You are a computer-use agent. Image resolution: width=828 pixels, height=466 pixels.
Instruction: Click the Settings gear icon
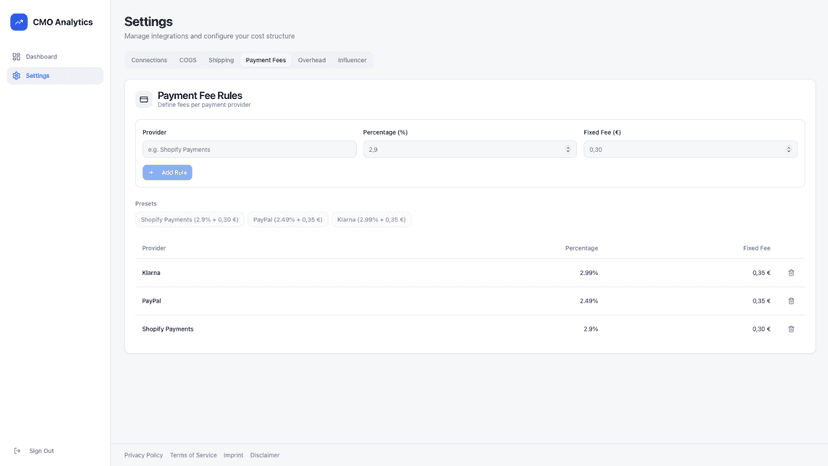pos(16,76)
